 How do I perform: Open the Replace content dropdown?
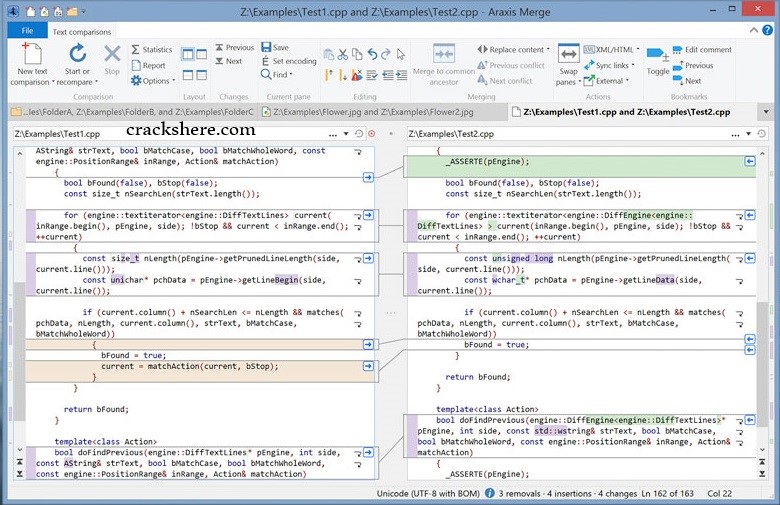point(514,49)
